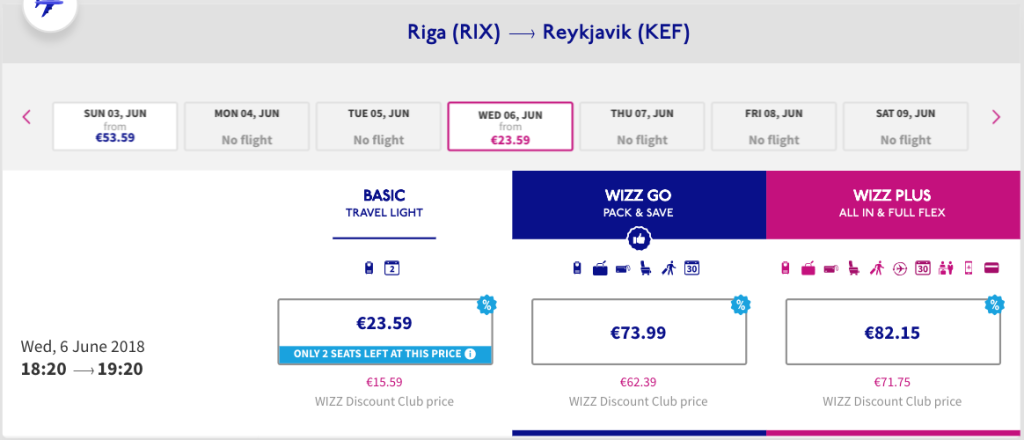Click the calendar '2' icon under BASIC
Screen dimensions: 1024x440
[x=393, y=268]
